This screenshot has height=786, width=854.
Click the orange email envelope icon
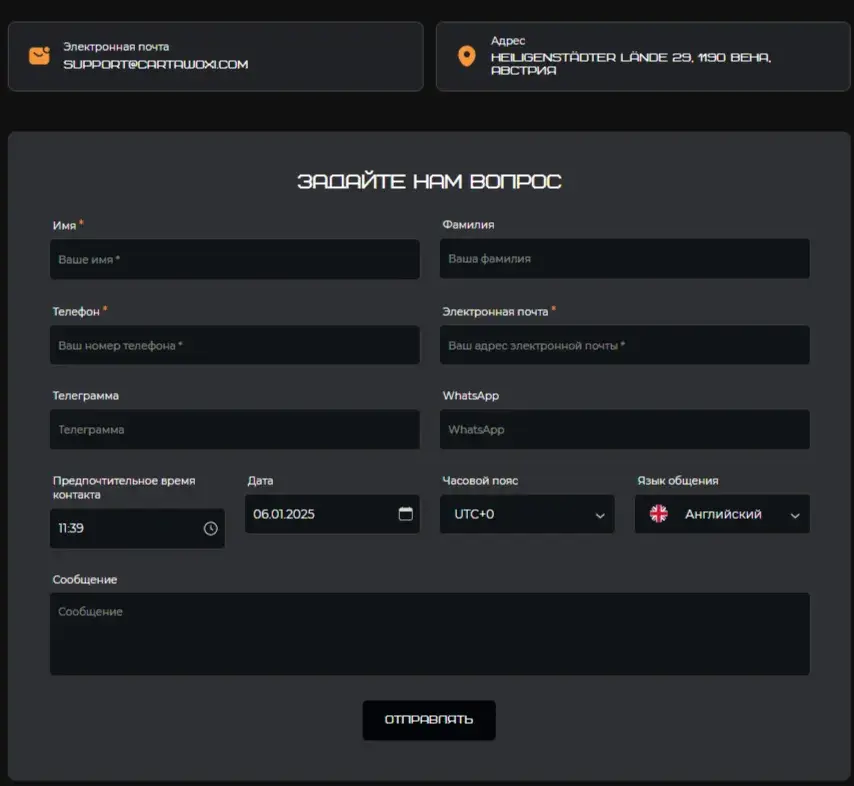pyautogui.click(x=39, y=56)
